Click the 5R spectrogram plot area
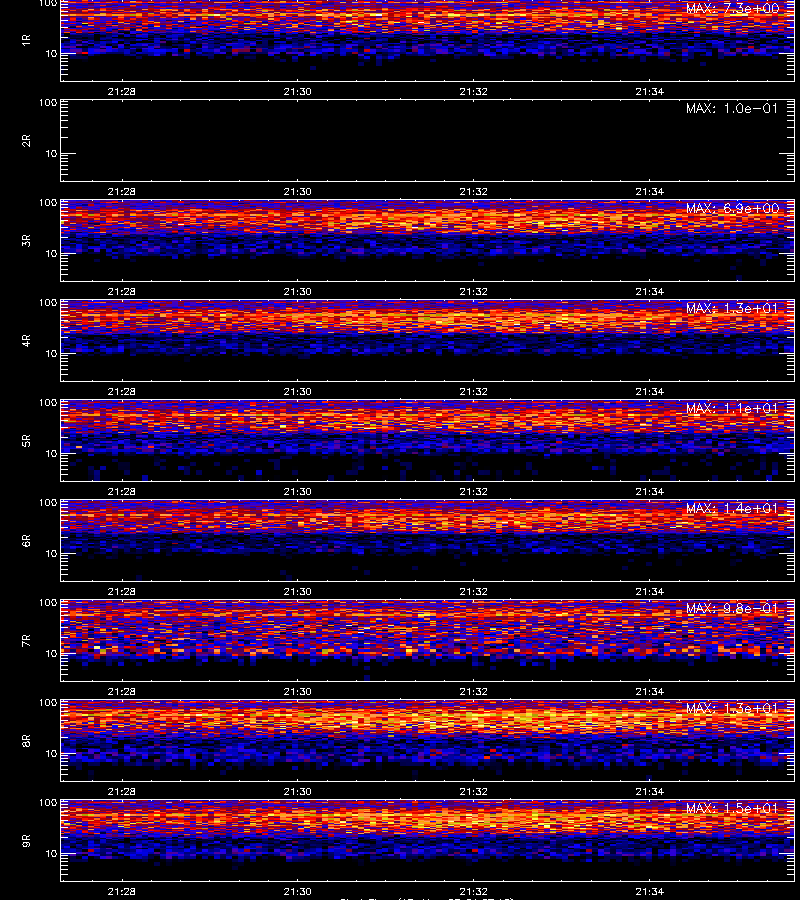800x900 pixels. (428, 440)
